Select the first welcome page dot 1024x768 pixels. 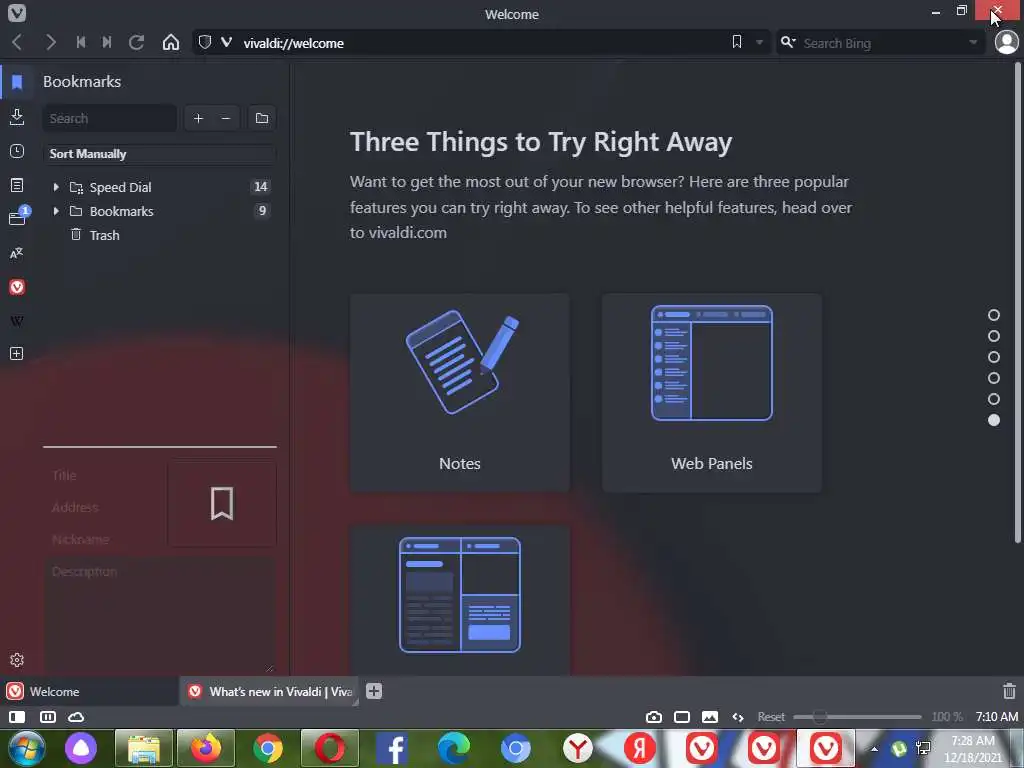pos(994,315)
